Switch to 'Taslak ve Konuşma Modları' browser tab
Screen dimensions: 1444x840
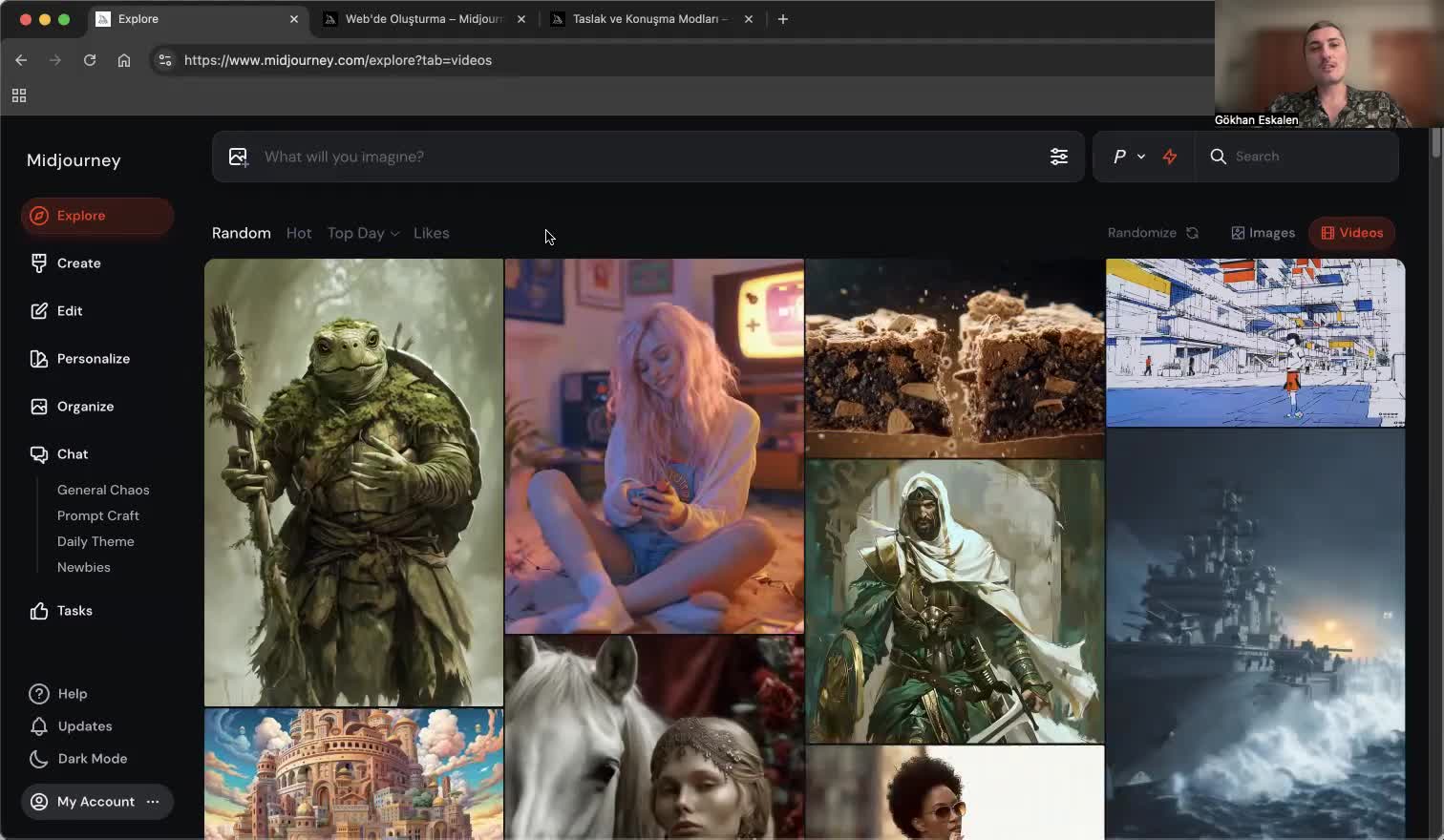point(649,19)
